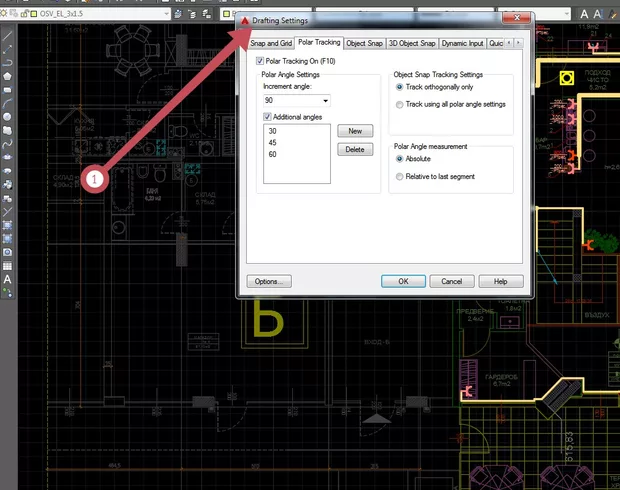
Task: Choose Track using all polar angle settings
Action: click(400, 104)
